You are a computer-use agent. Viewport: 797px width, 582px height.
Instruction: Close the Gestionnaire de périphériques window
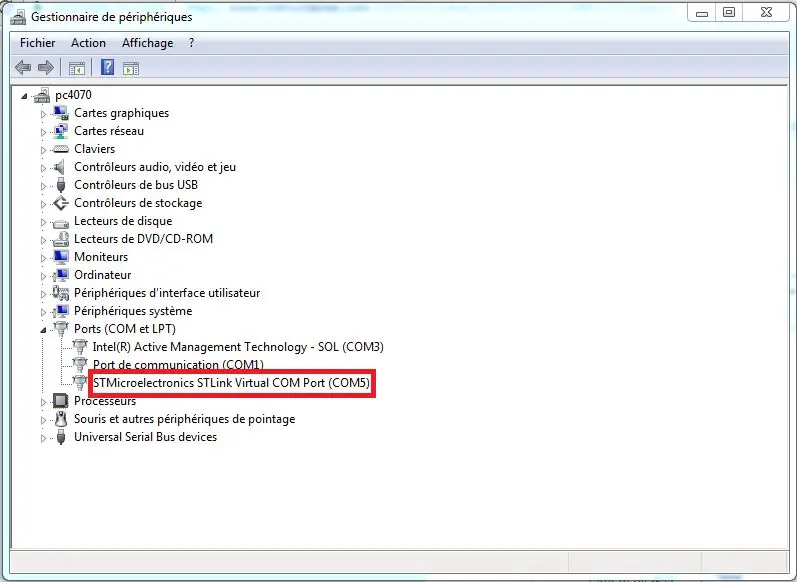767,13
